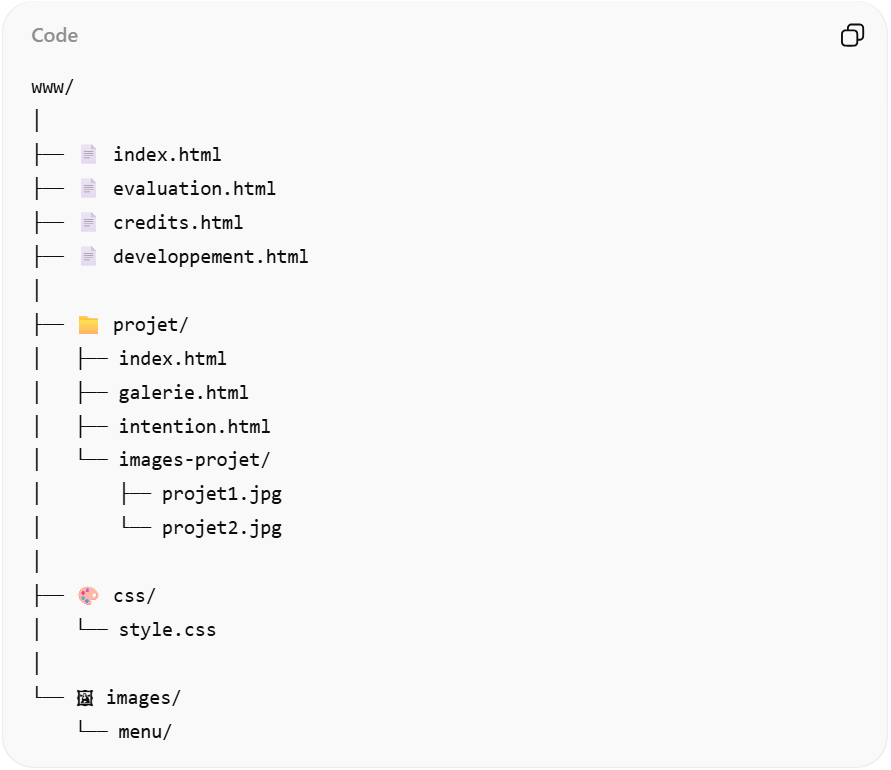This screenshot has width=891, height=770.
Task: Click the css/ folder name
Action: tap(135, 596)
